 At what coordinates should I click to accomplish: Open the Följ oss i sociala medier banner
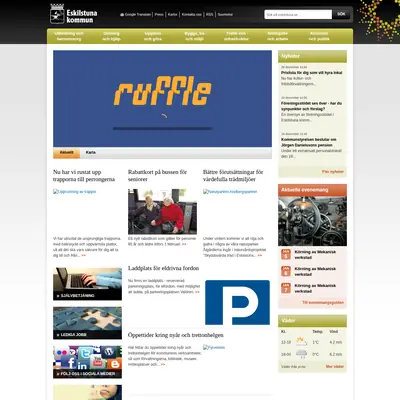point(87,362)
